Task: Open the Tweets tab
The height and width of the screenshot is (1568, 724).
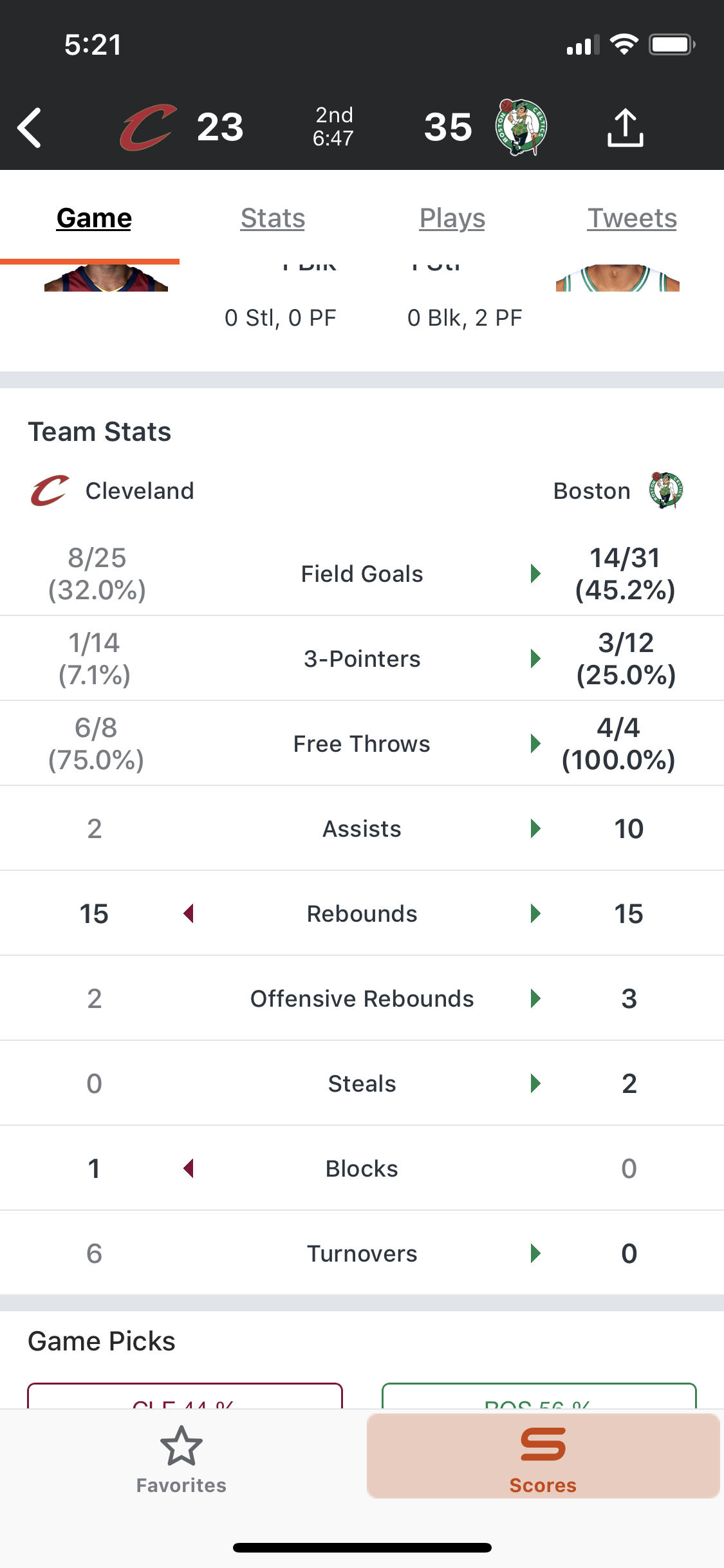Action: pyautogui.click(x=632, y=218)
